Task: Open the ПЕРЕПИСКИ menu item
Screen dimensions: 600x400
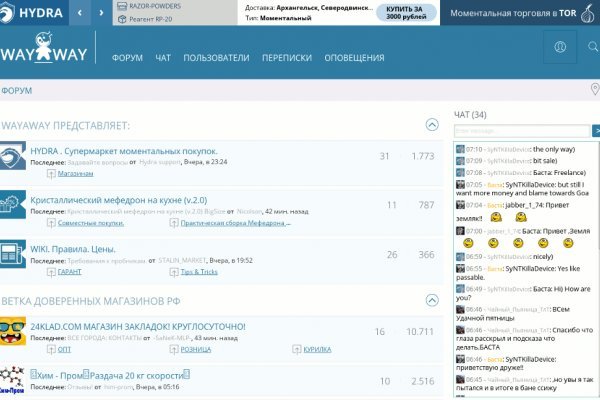Action: tap(286, 58)
